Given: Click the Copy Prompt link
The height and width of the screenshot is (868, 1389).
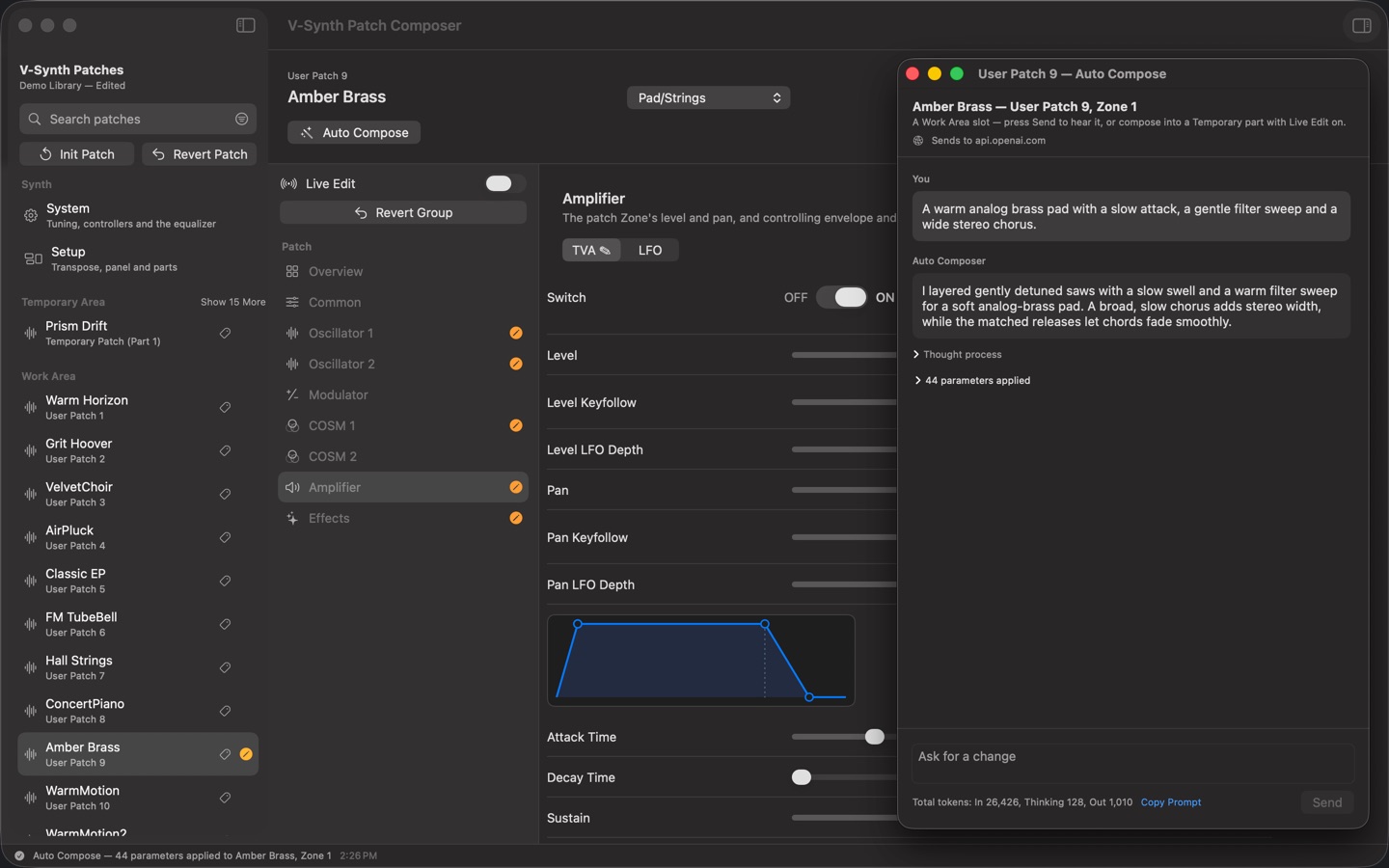Looking at the screenshot, I should pos(1171,802).
